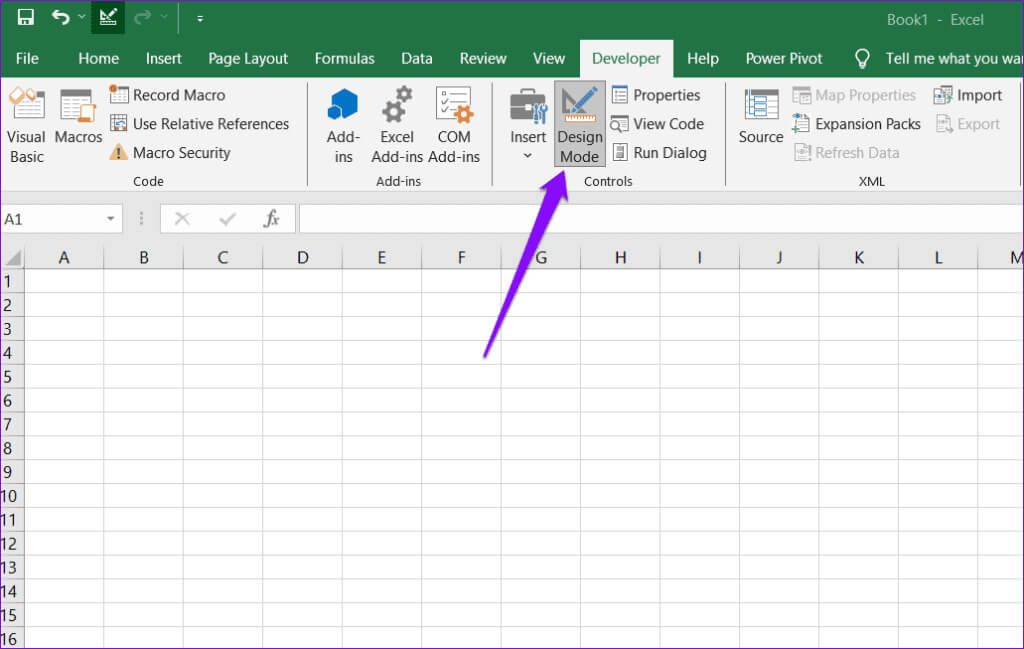Select the Developer tab
Viewport: 1024px width, 649px height.
point(626,58)
